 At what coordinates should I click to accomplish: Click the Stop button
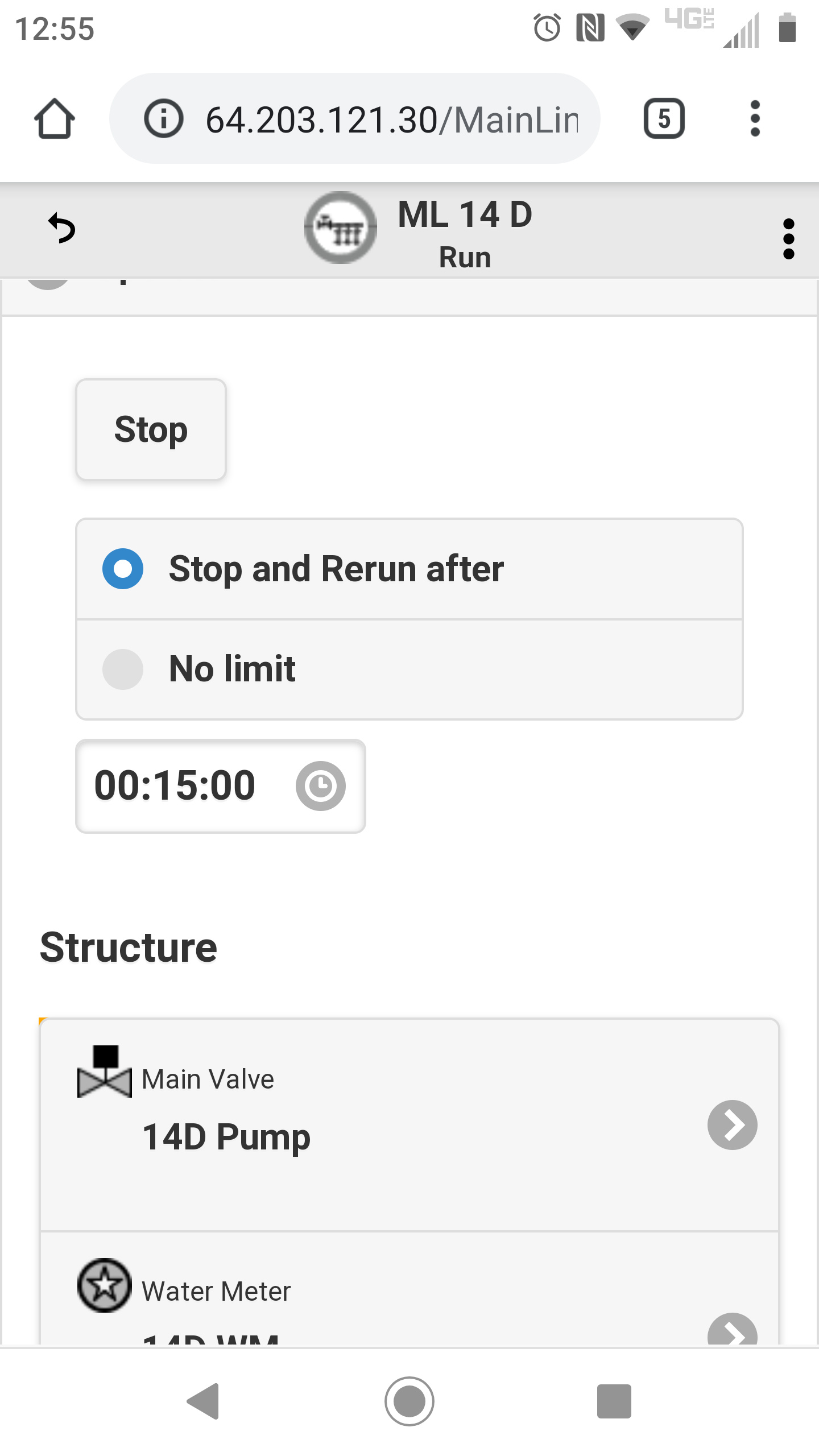pyautogui.click(x=151, y=429)
